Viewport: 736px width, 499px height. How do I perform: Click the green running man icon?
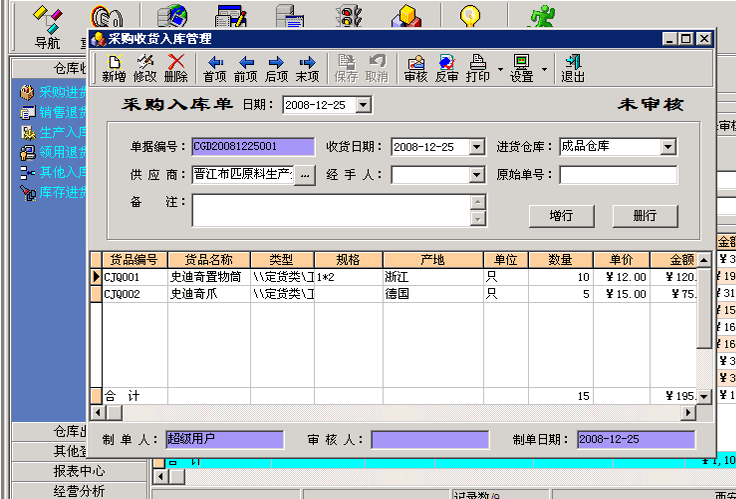(542, 15)
